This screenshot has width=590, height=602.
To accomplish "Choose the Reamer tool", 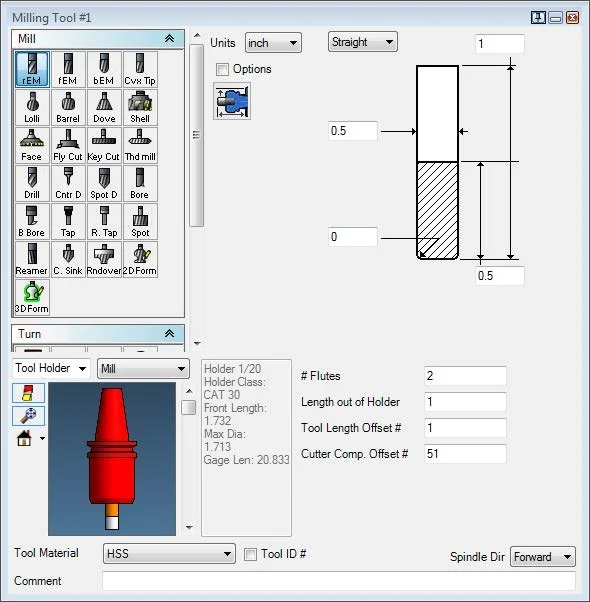I will (32, 260).
